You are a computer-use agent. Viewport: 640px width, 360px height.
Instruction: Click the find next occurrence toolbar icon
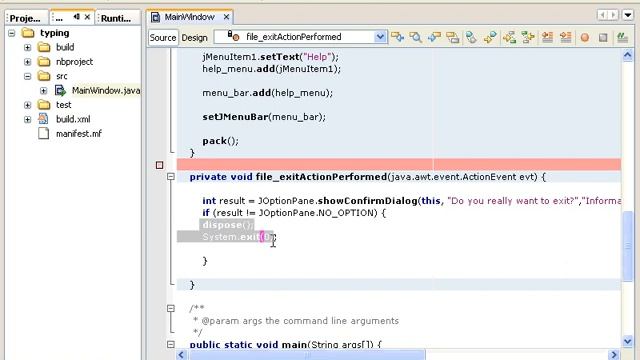[x=434, y=38]
